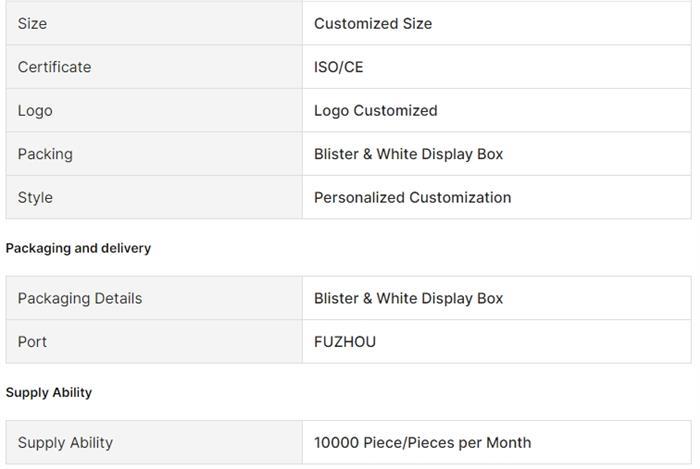Select the FUZHOU port value

click(x=345, y=341)
